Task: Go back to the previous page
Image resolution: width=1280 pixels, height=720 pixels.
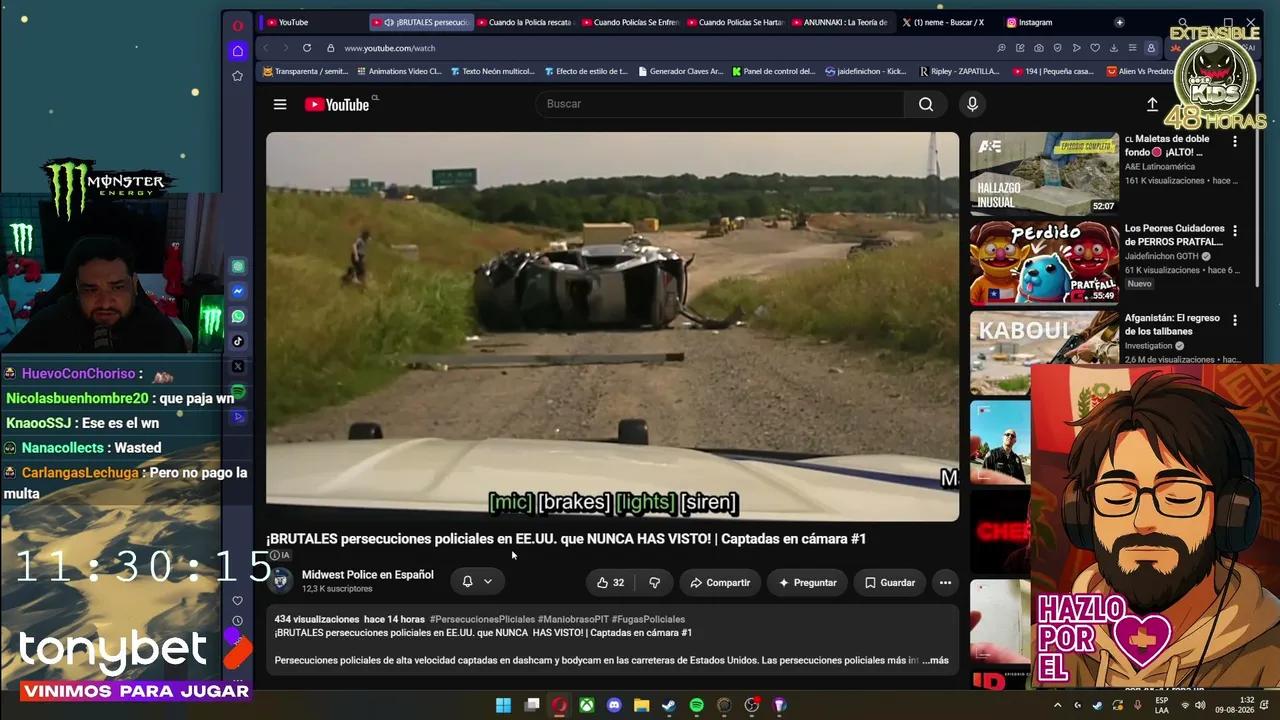Action: tap(266, 48)
